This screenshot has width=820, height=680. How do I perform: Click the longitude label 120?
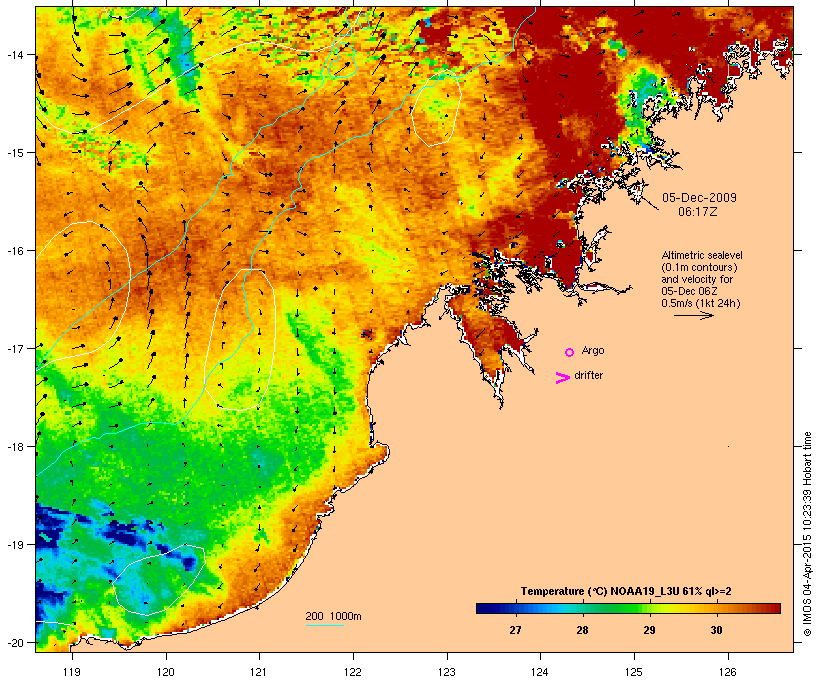166,672
